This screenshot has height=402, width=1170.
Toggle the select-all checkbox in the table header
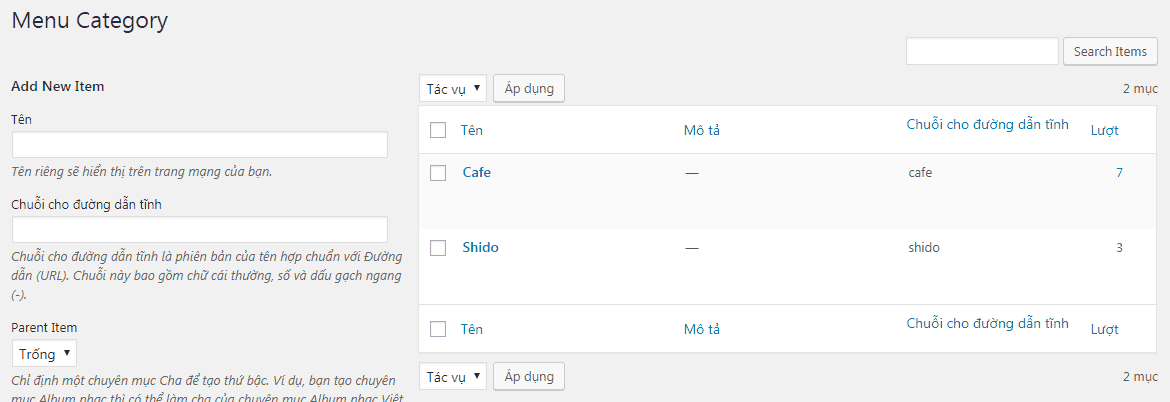click(437, 130)
